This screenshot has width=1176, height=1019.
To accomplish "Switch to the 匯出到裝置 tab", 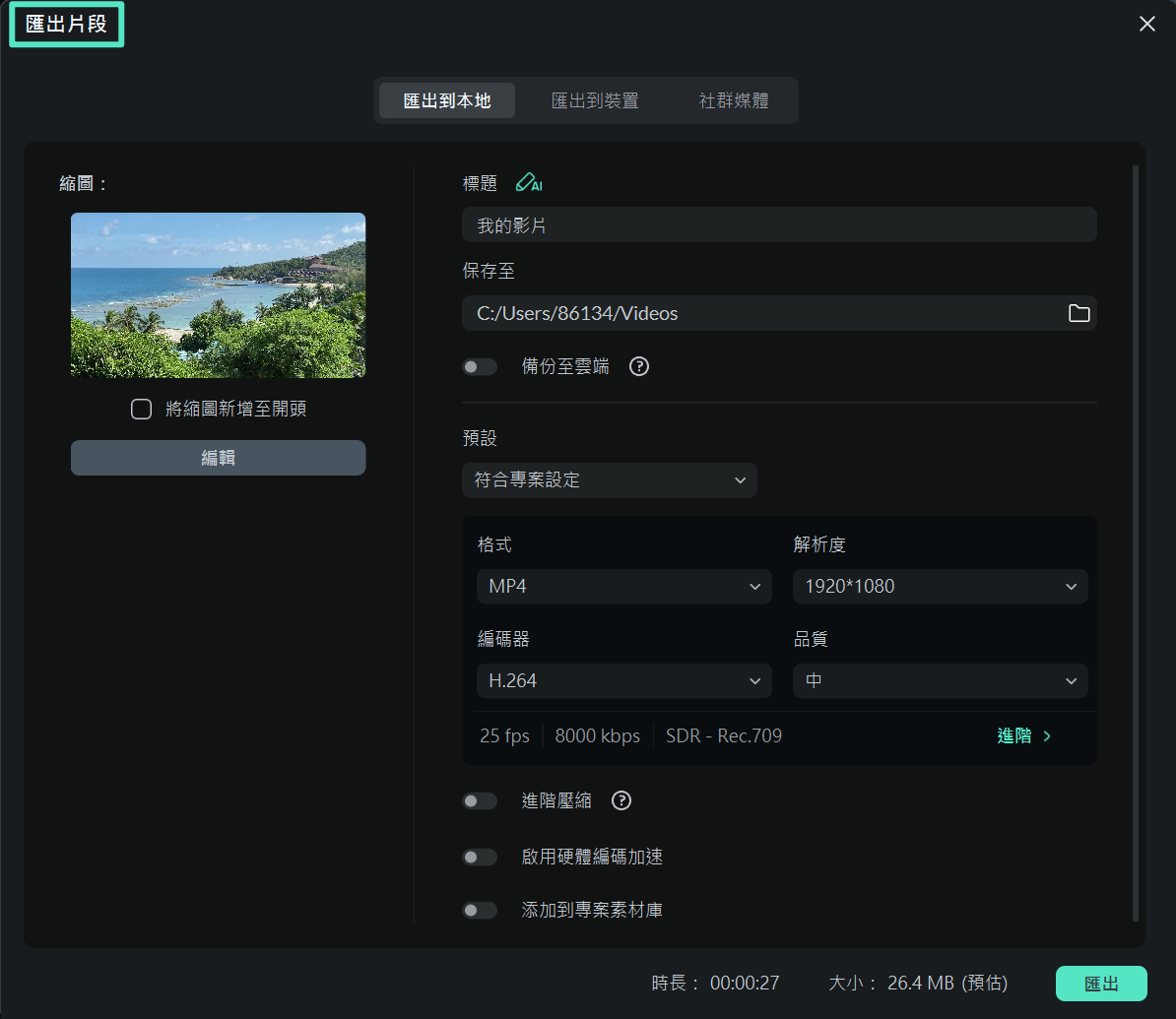I will point(595,99).
